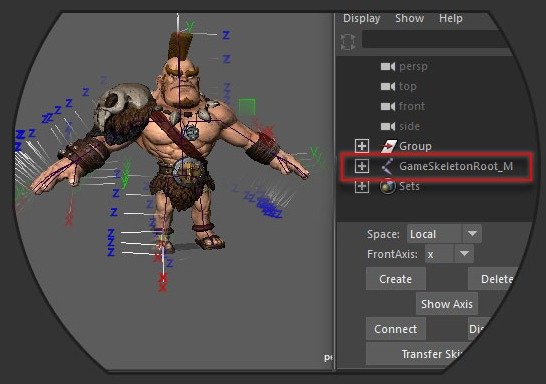The image size is (546, 384).
Task: Open the Space dropdown set to Local
Action: [444, 234]
